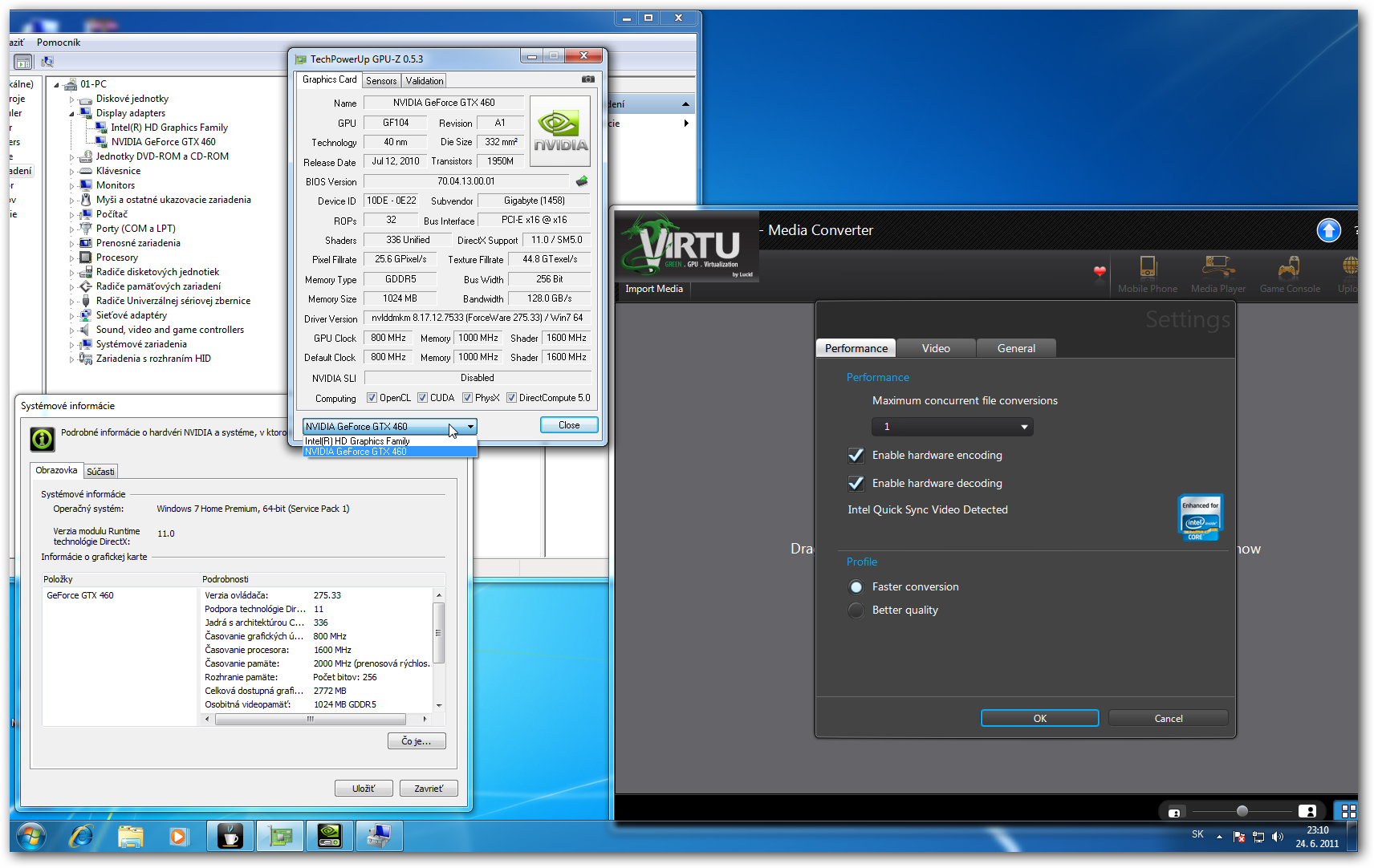The width and height of the screenshot is (1374, 868).
Task: Click the large thumbnail size icon
Action: (1307, 811)
